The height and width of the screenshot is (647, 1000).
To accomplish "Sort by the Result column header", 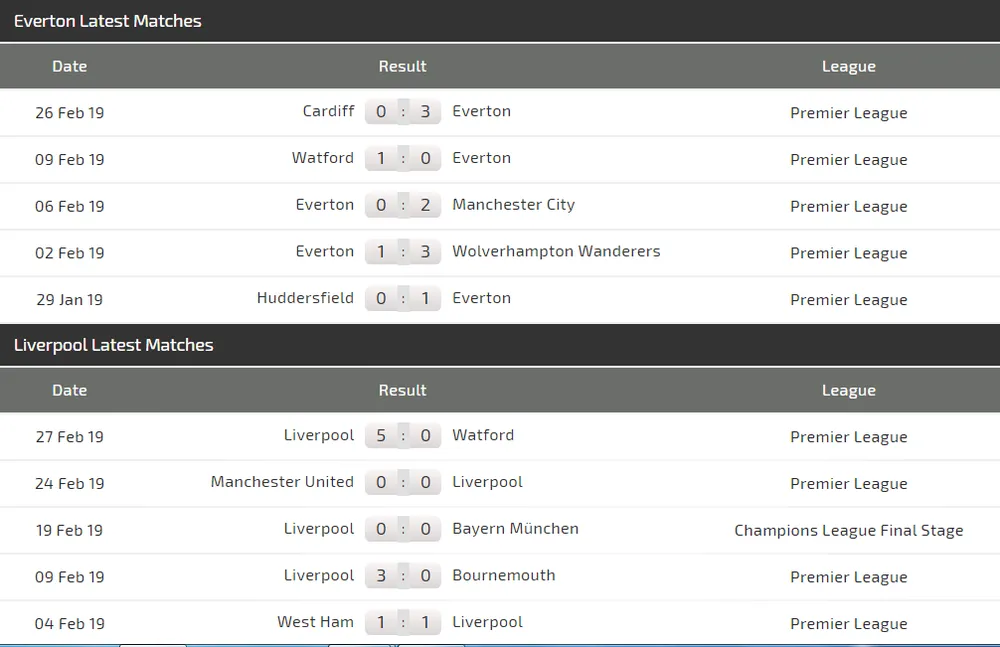I will coord(402,66).
